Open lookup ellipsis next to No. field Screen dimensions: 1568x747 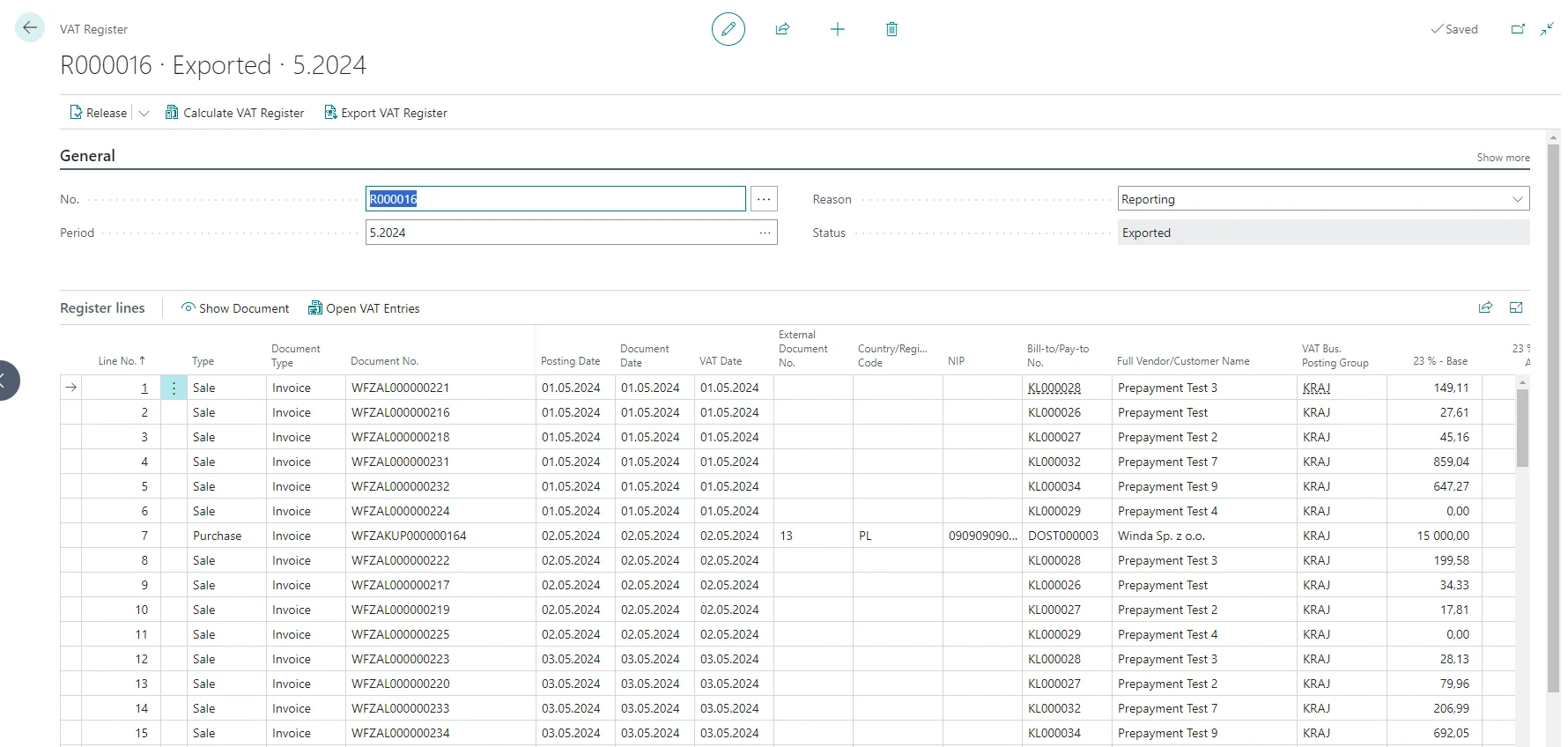pyautogui.click(x=764, y=199)
